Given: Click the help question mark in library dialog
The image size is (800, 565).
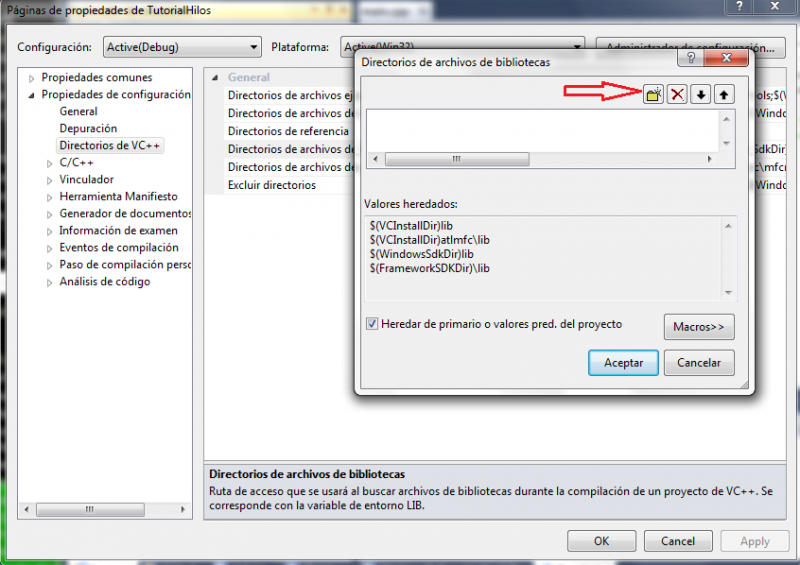Looking at the screenshot, I should click(690, 58).
